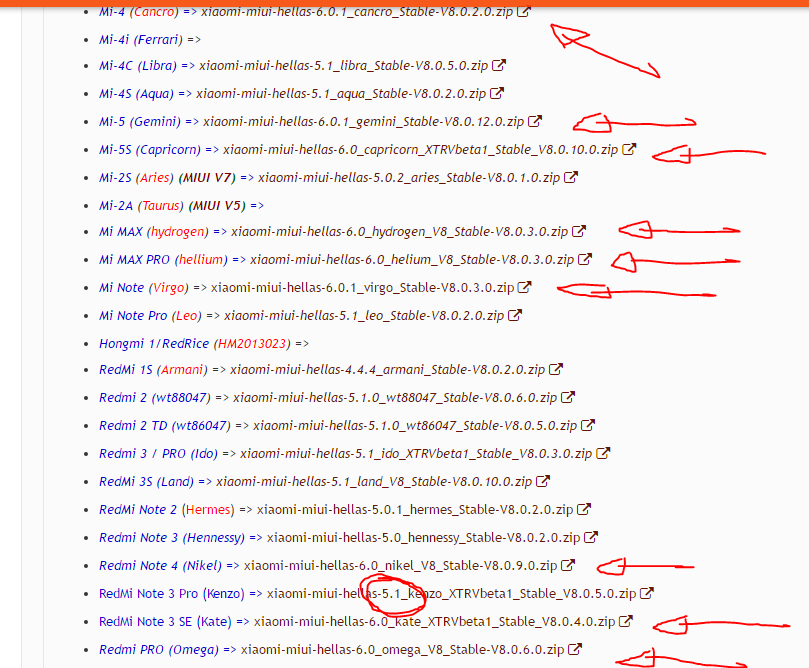809x668 pixels.
Task: Download the nikel V8 Stable V8.0.9.0 zip
Action: coord(400,565)
